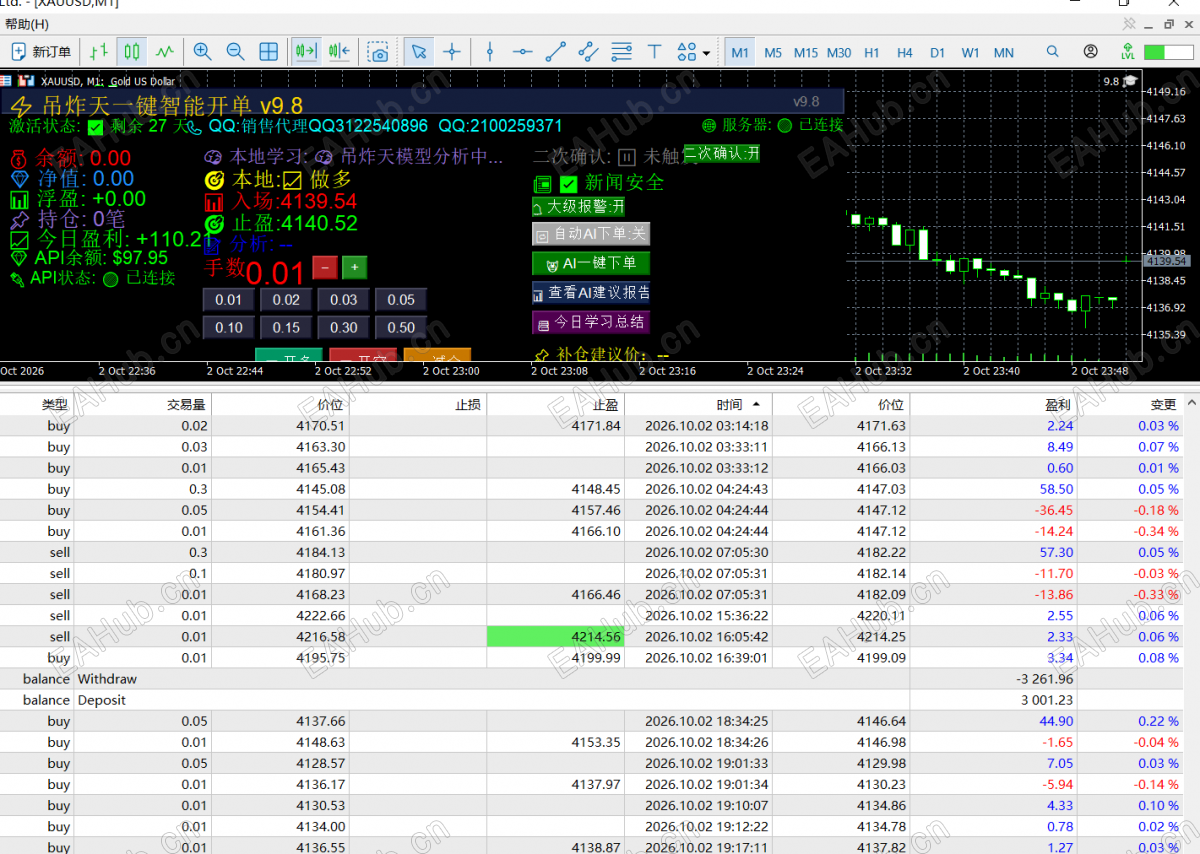Select the arrow cursor tool
Image resolution: width=1200 pixels, height=854 pixels.
pyautogui.click(x=419, y=52)
